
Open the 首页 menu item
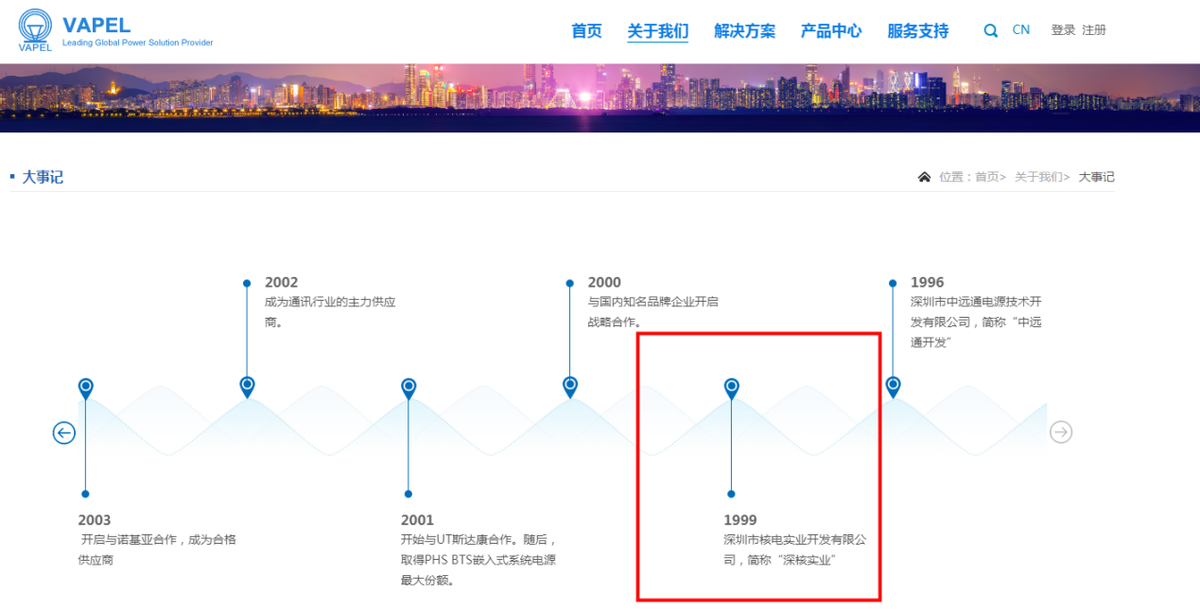tap(586, 31)
